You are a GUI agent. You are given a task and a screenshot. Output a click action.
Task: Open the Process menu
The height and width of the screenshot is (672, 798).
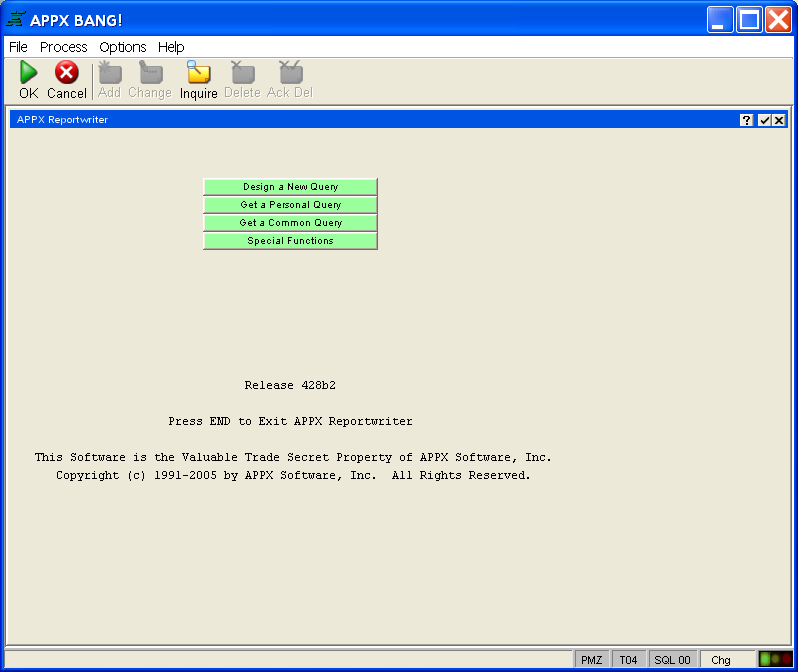click(x=64, y=47)
